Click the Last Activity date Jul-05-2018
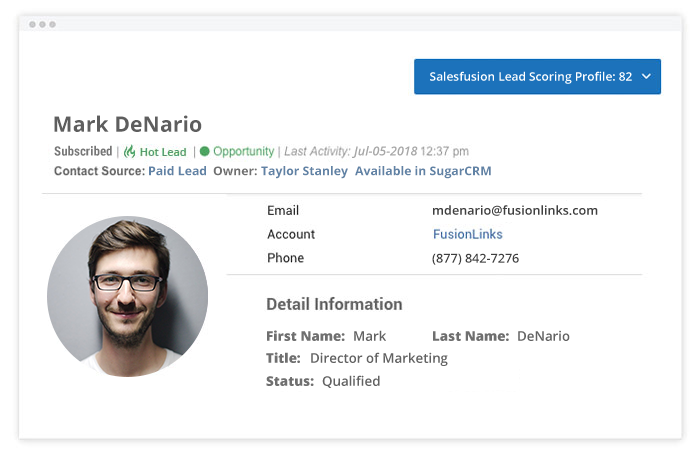This screenshot has width=700, height=457. click(386, 151)
